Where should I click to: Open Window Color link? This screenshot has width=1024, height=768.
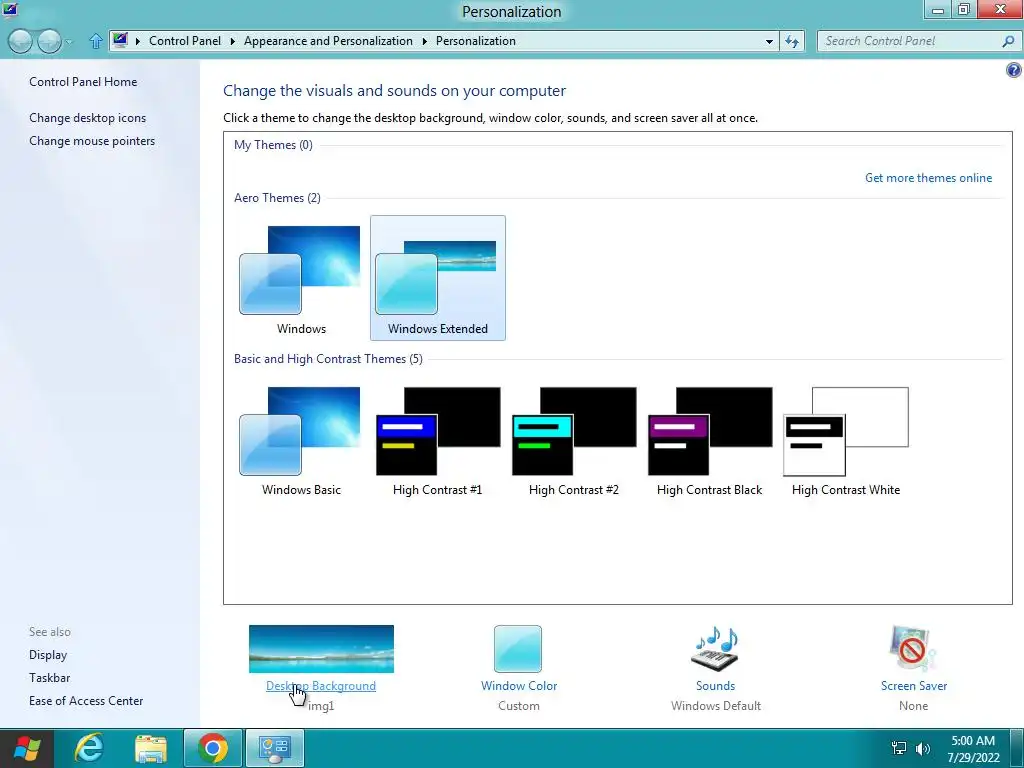pyautogui.click(x=519, y=686)
